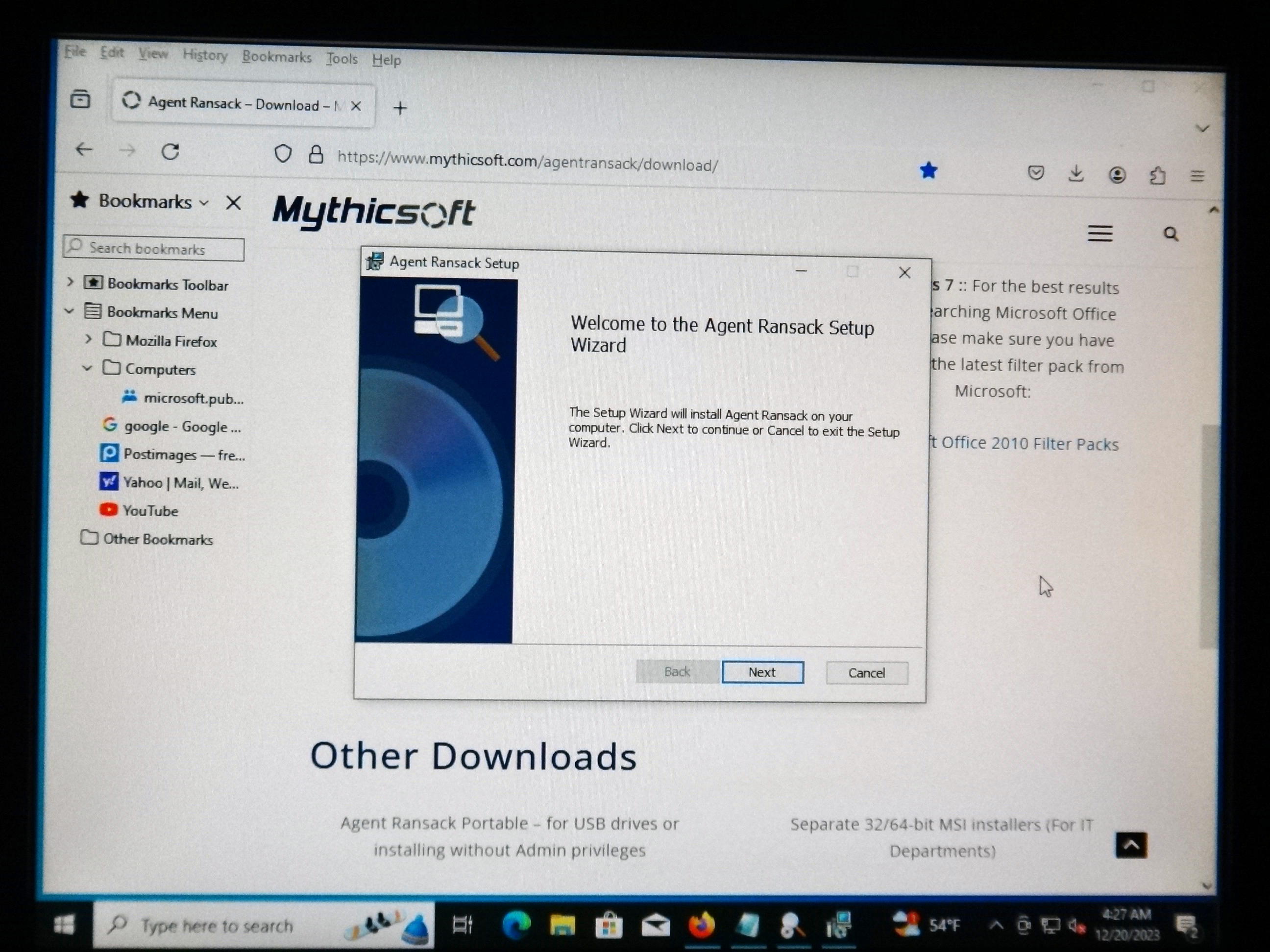Image resolution: width=1270 pixels, height=952 pixels.
Task: Expand the Bookmarks Toolbar tree node
Action: [x=70, y=282]
